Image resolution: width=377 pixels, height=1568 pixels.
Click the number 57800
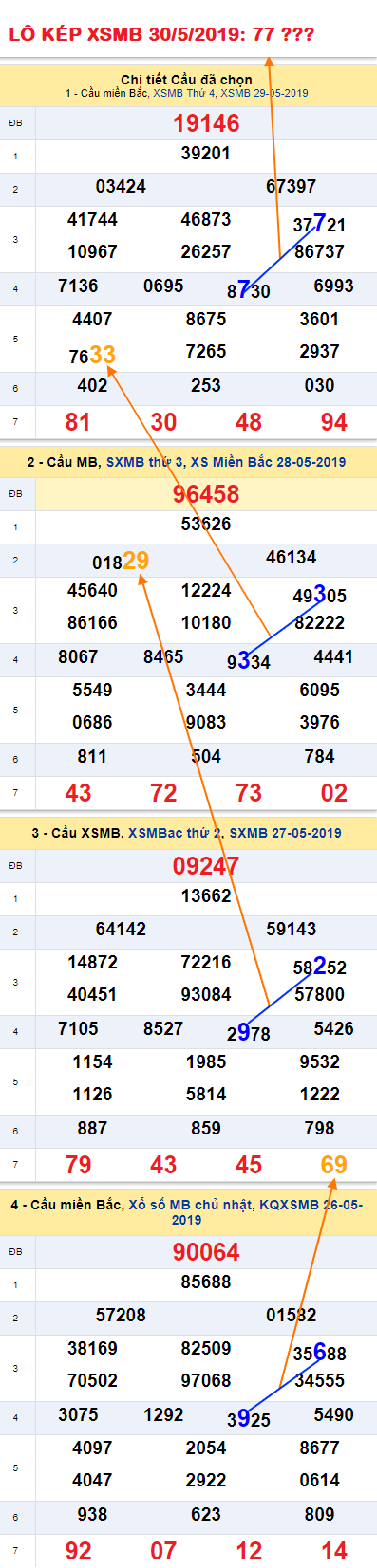tap(319, 994)
